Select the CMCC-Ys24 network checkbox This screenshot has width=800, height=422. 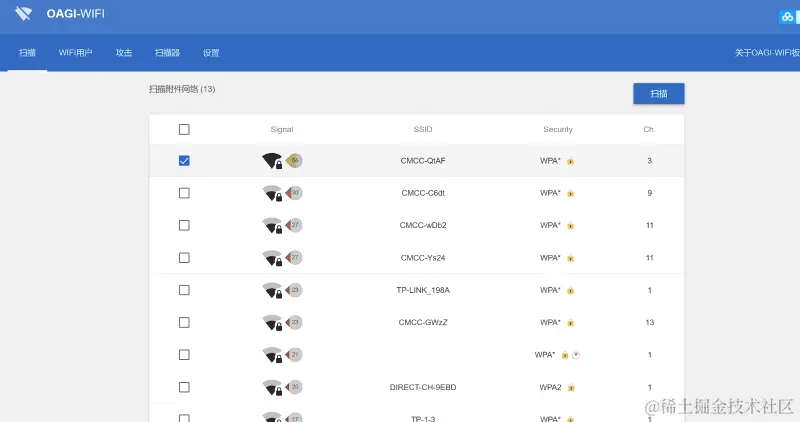(x=184, y=258)
